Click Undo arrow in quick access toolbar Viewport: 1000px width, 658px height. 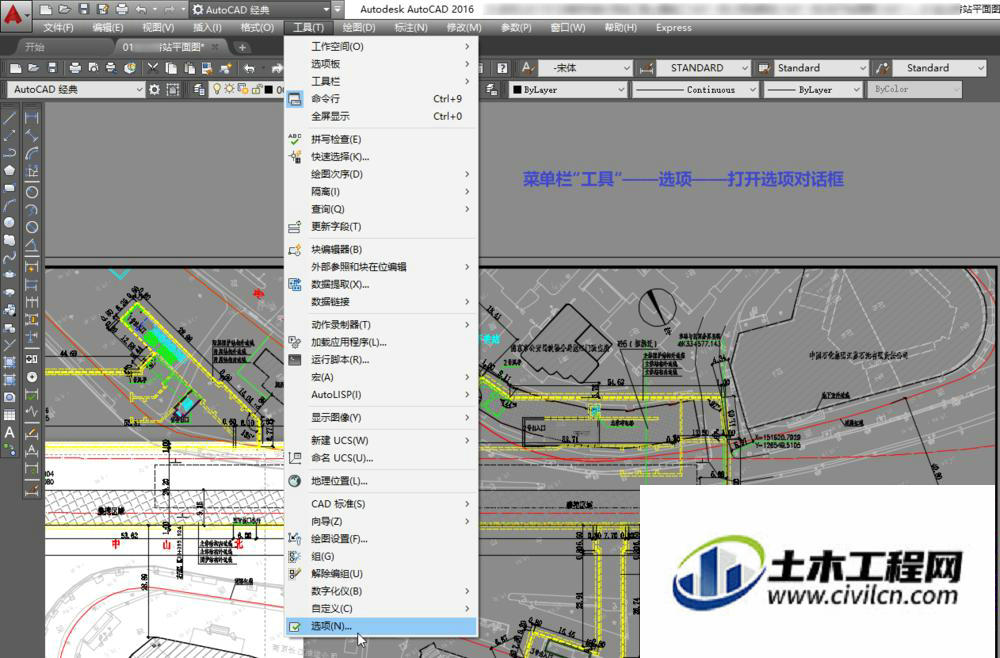(x=141, y=10)
